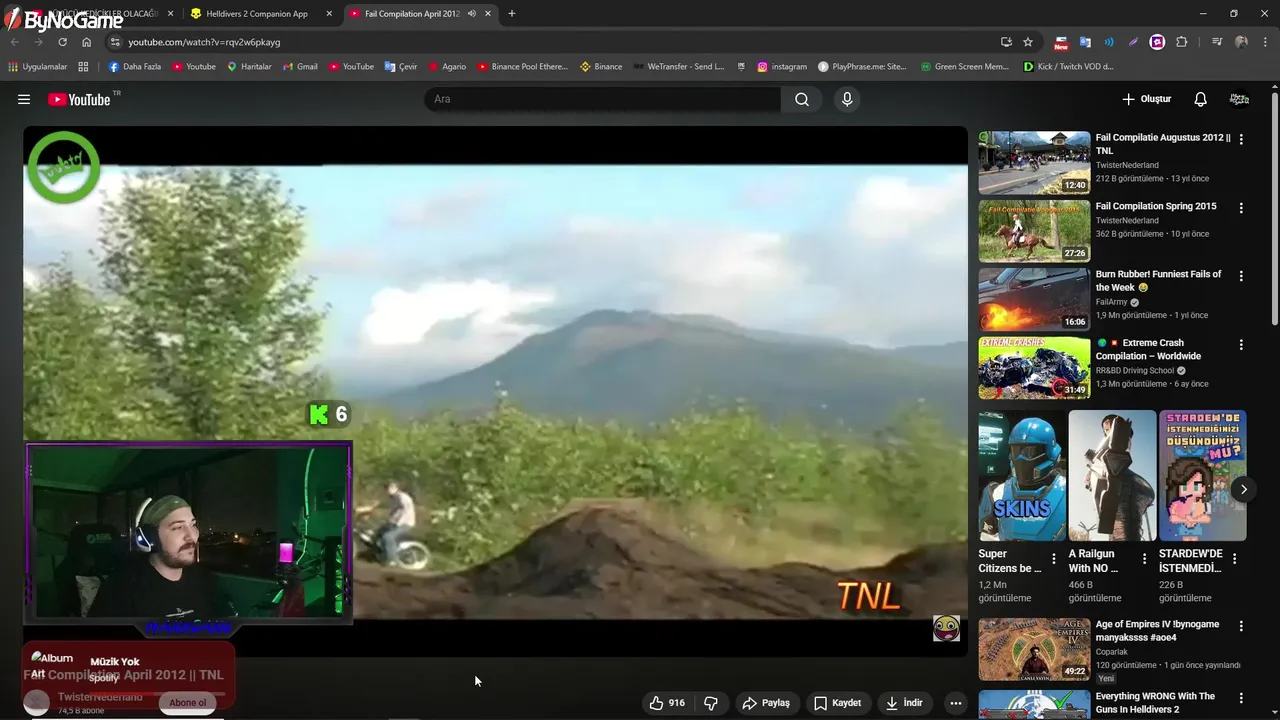Open more actions under the video
Screen dimensions: 1280x720
tap(955, 703)
